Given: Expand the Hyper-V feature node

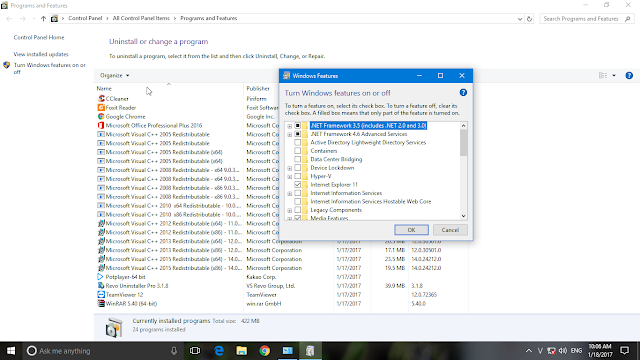Looking at the screenshot, I should coord(289,177).
